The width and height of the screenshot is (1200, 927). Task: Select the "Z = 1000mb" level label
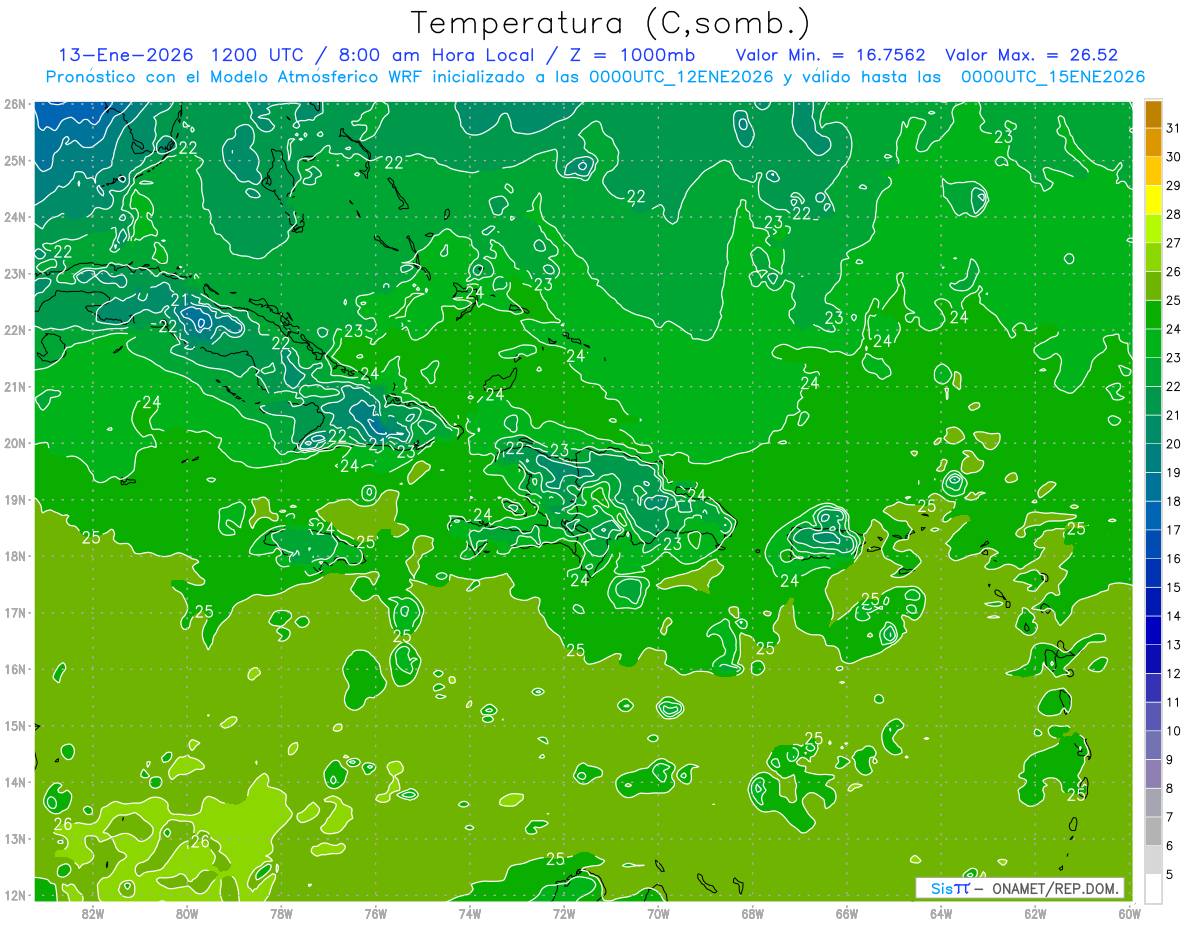tap(630, 55)
